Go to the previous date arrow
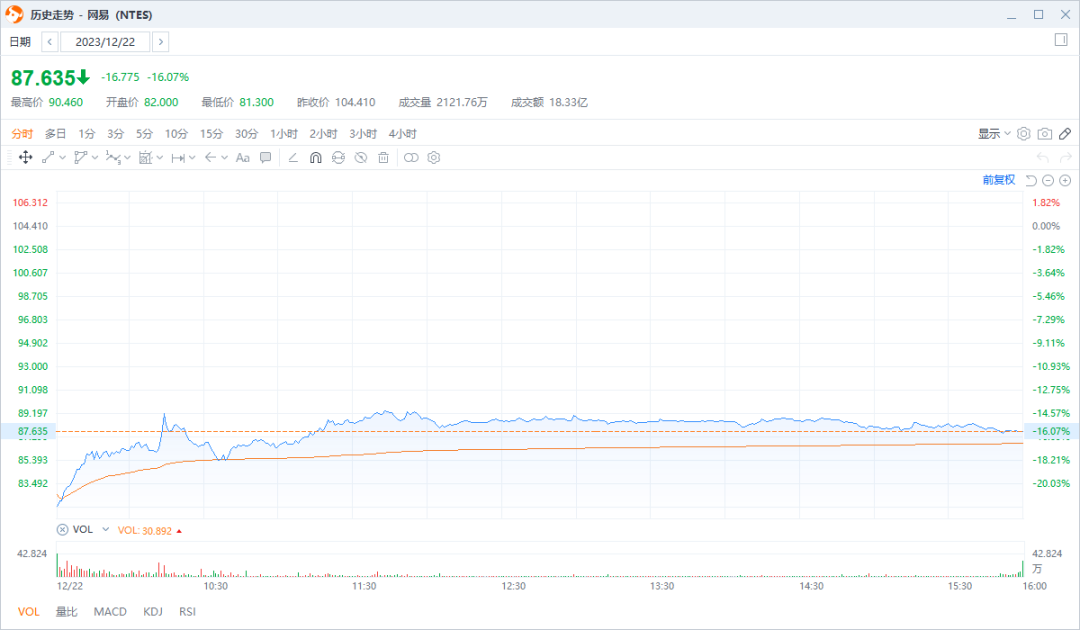Viewport: 1080px width, 630px height. pos(50,42)
